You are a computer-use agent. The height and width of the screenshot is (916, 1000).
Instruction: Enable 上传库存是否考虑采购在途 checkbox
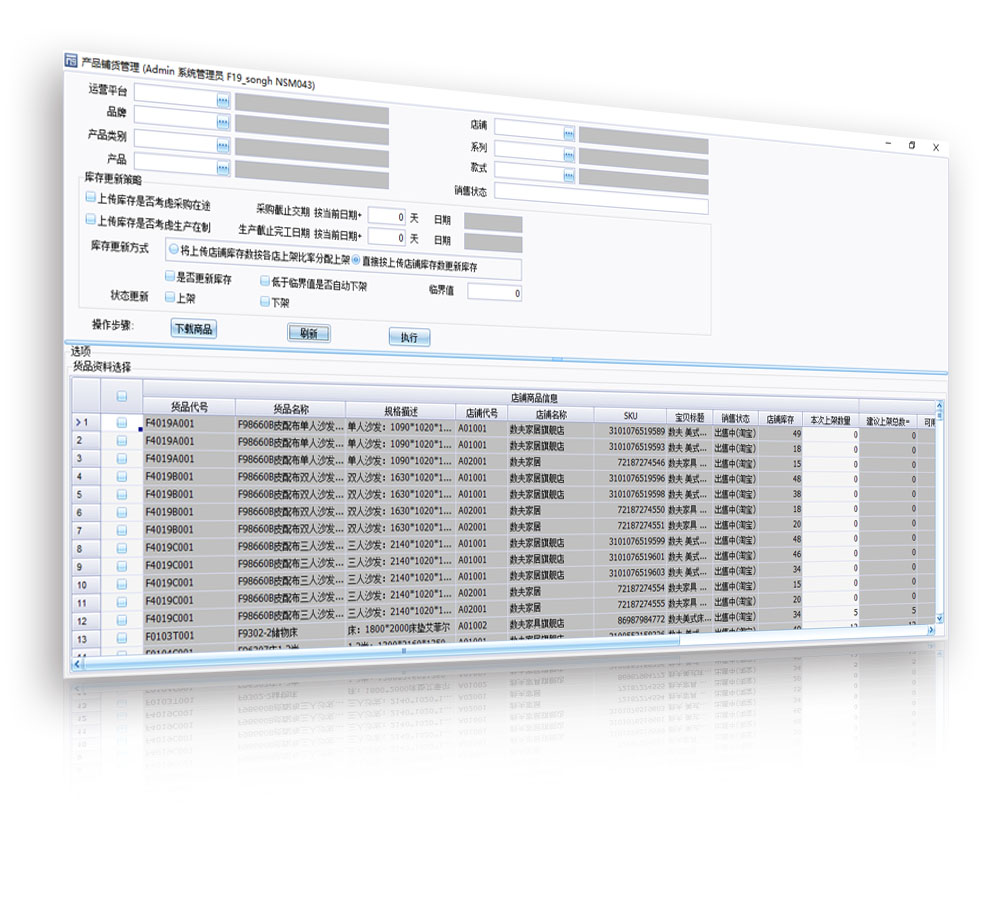coord(90,199)
